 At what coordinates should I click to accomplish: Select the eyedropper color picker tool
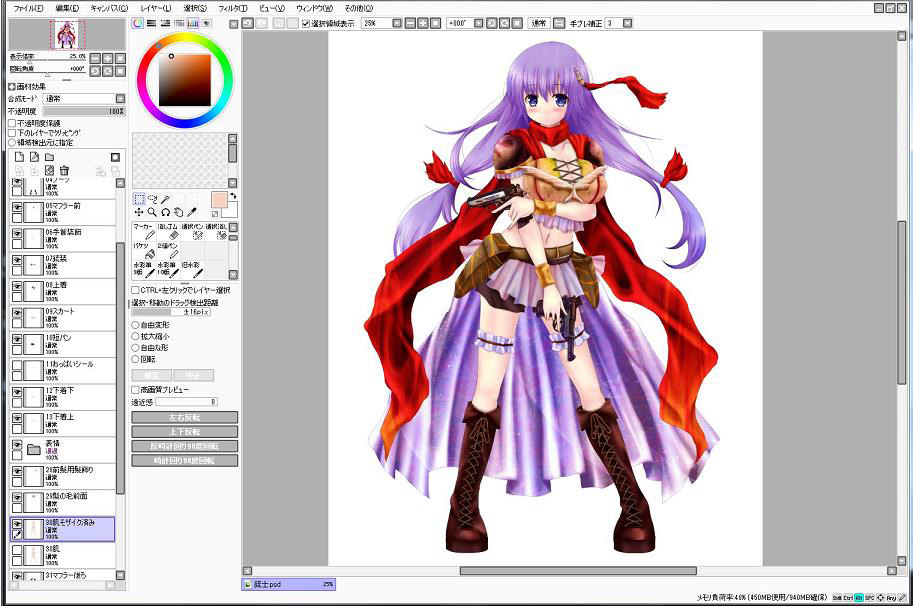click(191, 212)
